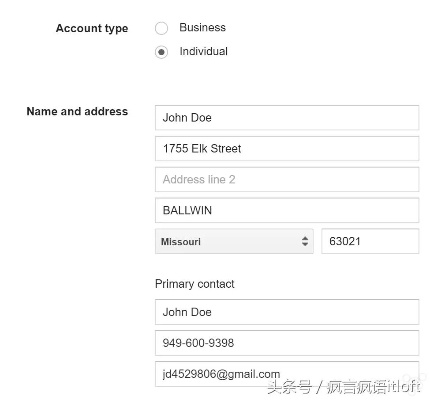The image size is (430, 400).
Task: Click the '疯言疯语itloft' watermark text
Action: [x=373, y=387]
